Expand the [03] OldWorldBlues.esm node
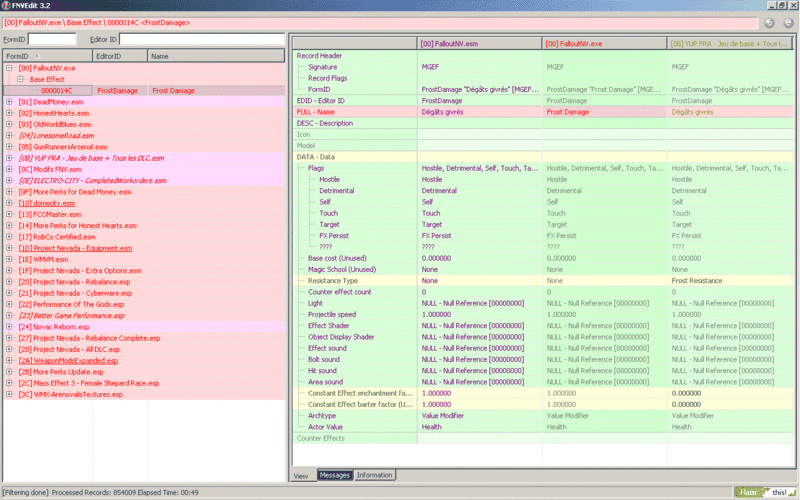 pyautogui.click(x=9, y=124)
